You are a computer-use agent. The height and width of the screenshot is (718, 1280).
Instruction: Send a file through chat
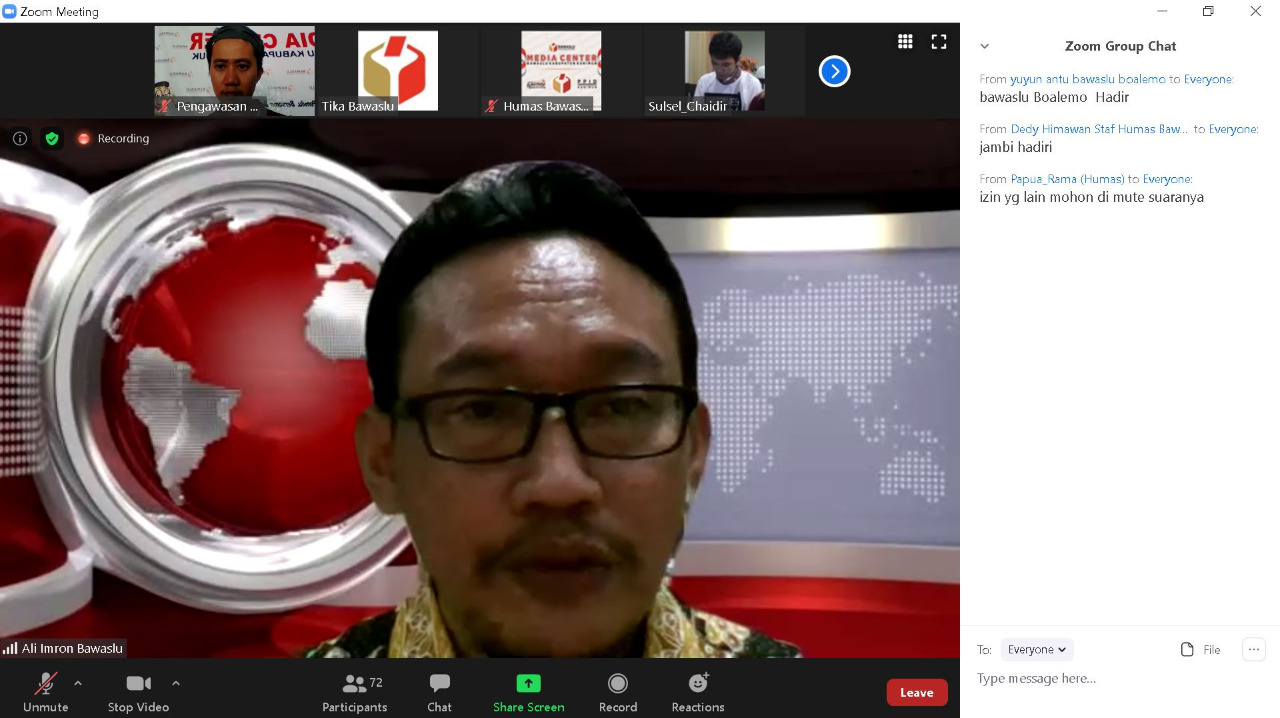pos(1200,649)
